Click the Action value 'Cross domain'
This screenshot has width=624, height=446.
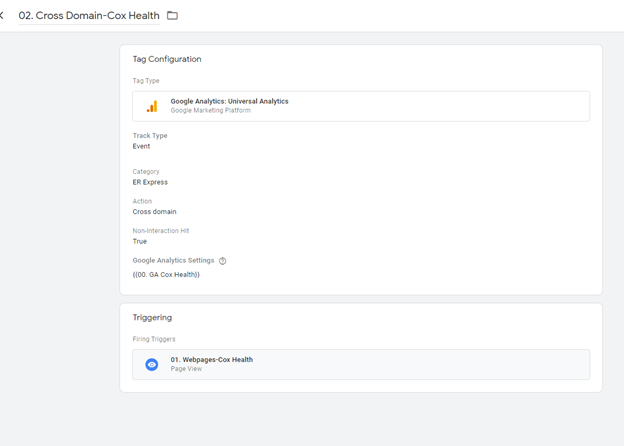(154, 212)
